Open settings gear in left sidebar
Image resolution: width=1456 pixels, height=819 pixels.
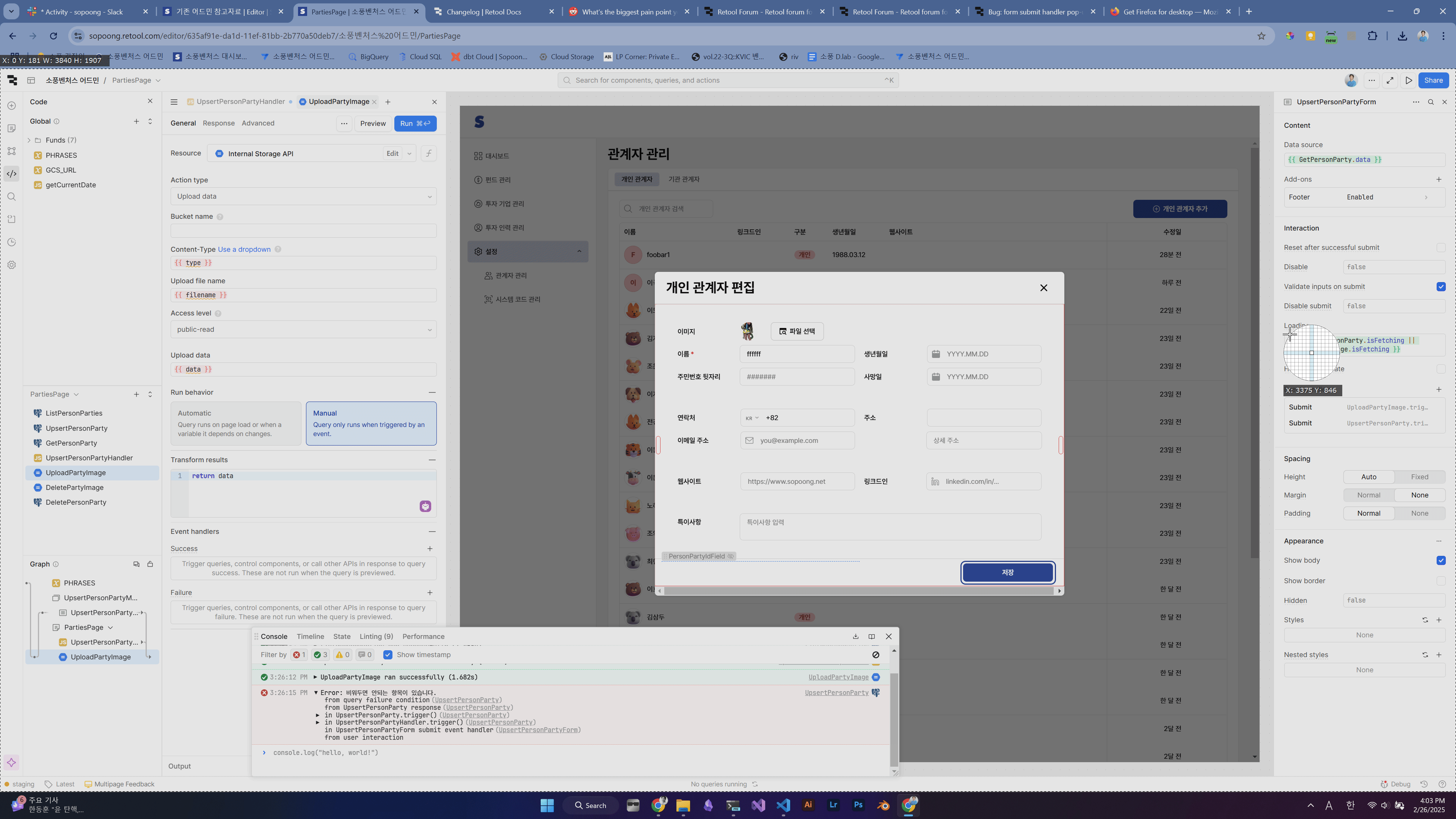pos(12,265)
